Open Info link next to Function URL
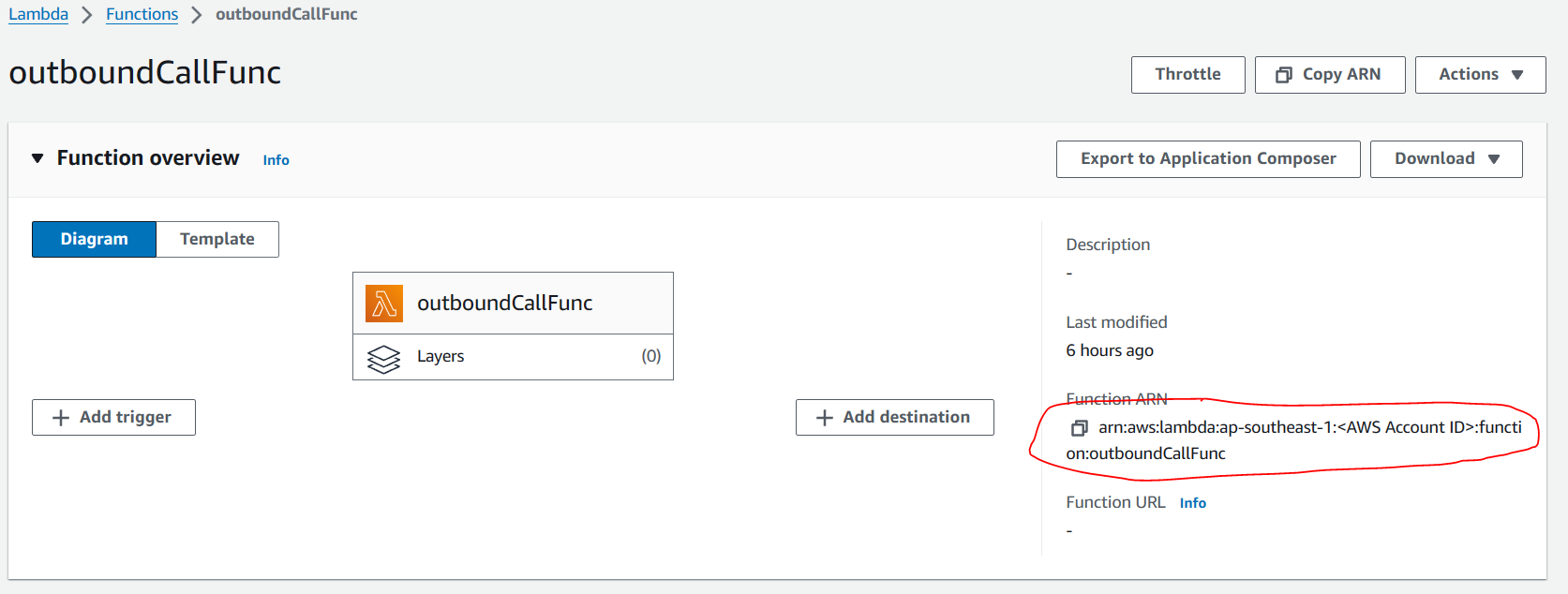The image size is (1568, 594). 1192,503
